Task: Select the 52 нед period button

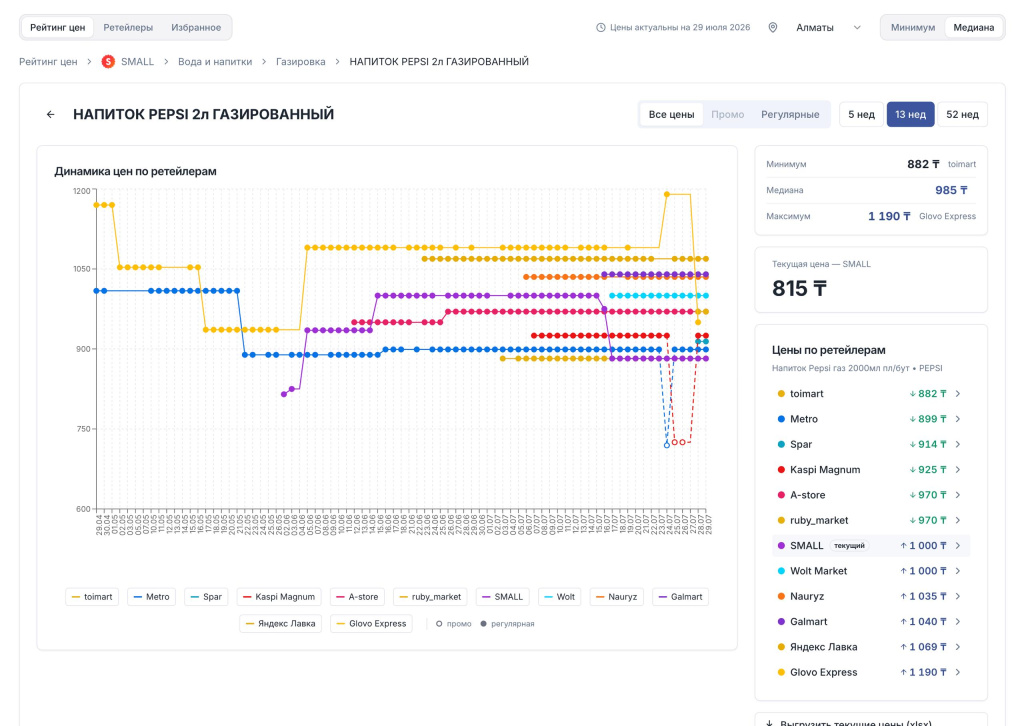Action: point(962,114)
